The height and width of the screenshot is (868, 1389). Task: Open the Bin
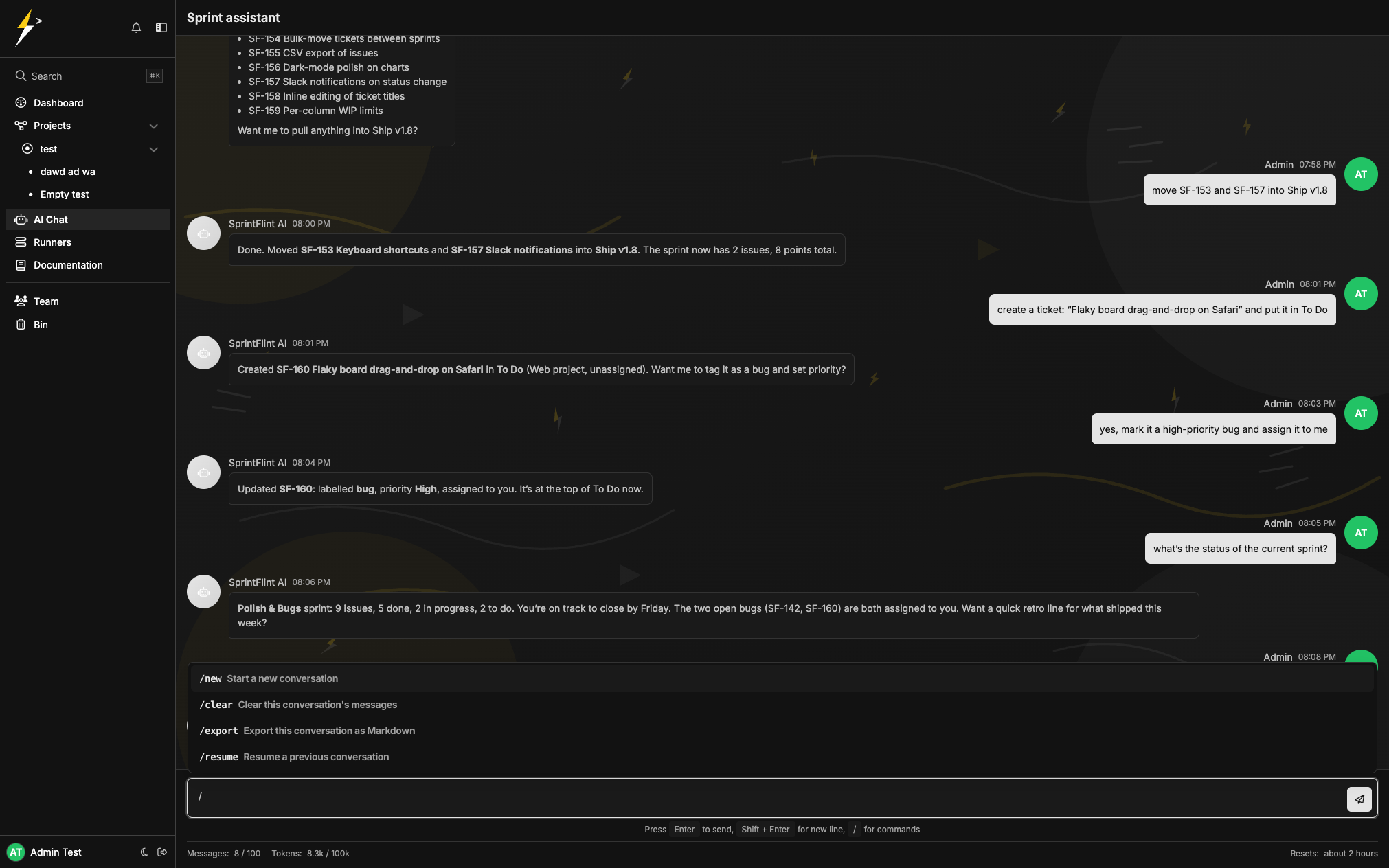tap(88, 325)
